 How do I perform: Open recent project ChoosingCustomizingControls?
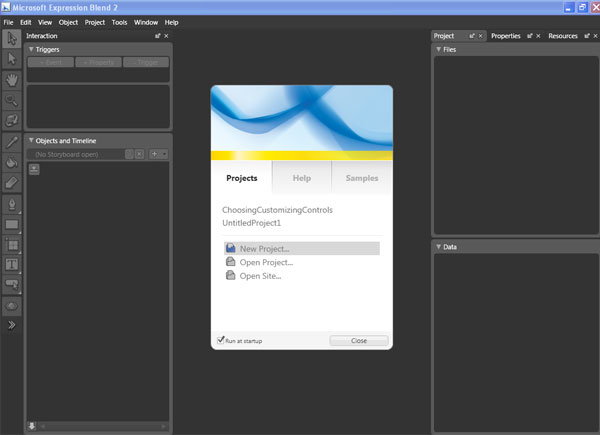pos(277,210)
